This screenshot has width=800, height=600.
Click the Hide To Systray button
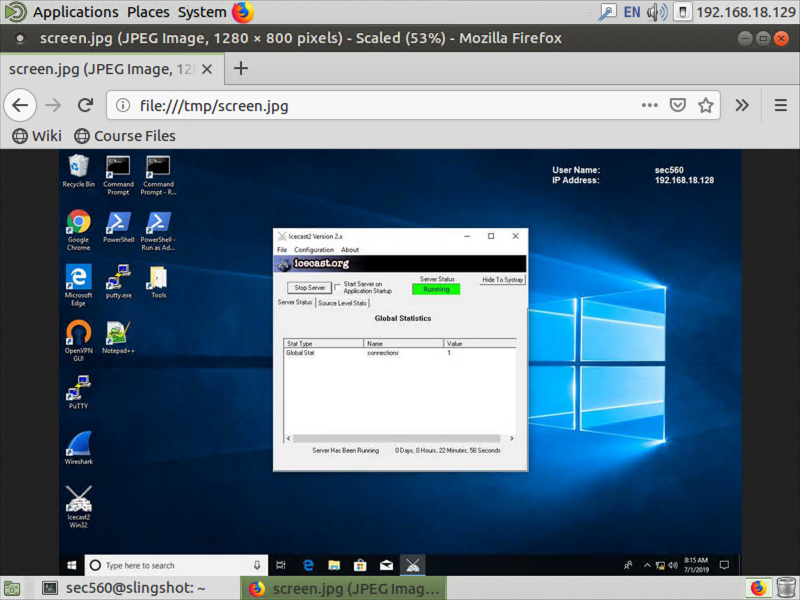point(502,280)
